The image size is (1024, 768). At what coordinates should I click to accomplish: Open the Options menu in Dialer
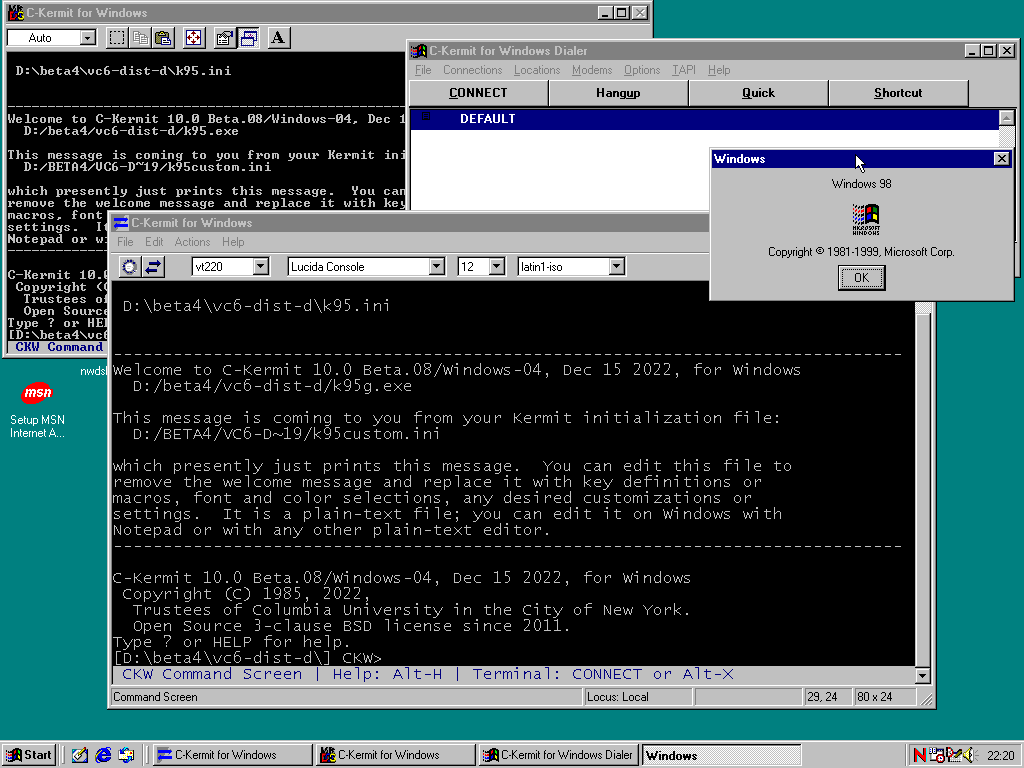[642, 70]
